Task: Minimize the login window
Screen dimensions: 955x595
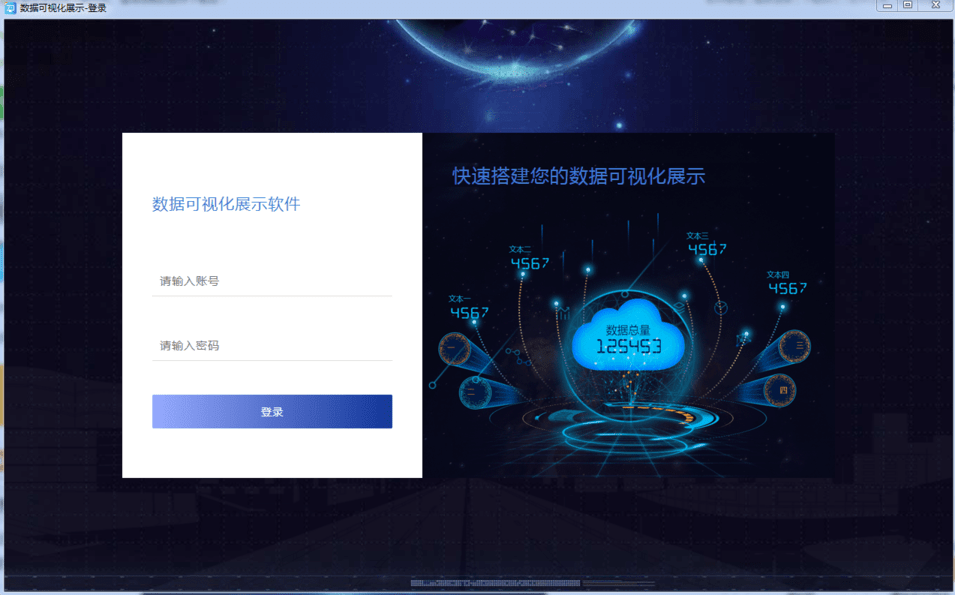Action: (x=887, y=5)
